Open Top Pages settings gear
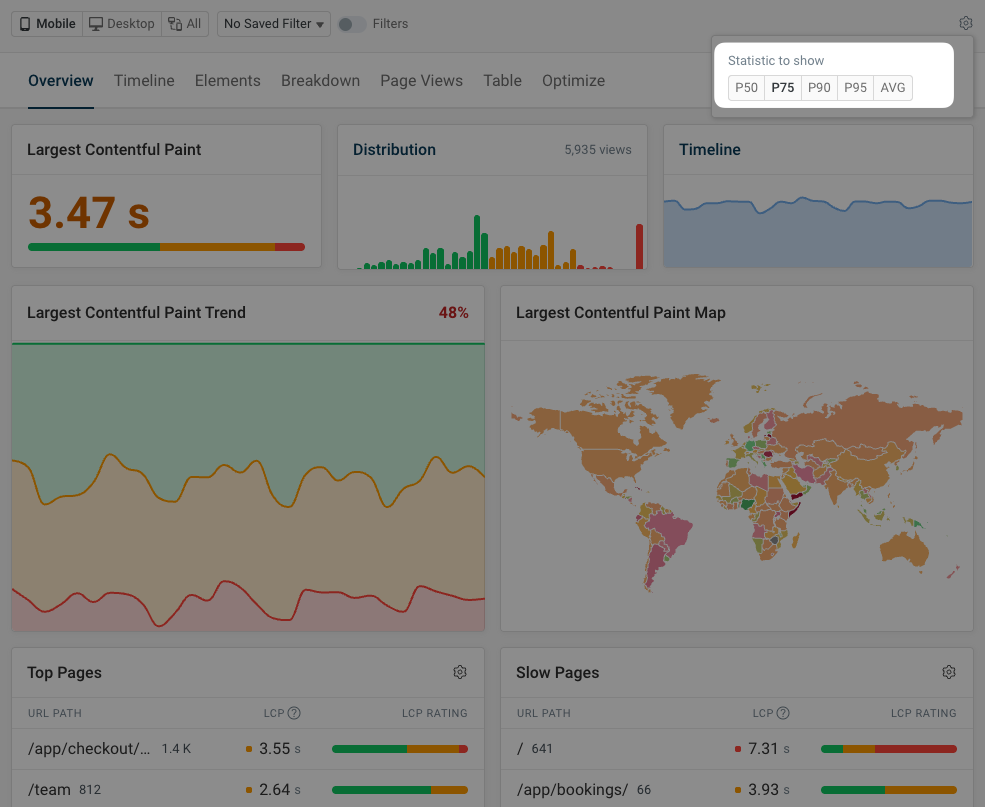The image size is (985, 807). pos(460,672)
